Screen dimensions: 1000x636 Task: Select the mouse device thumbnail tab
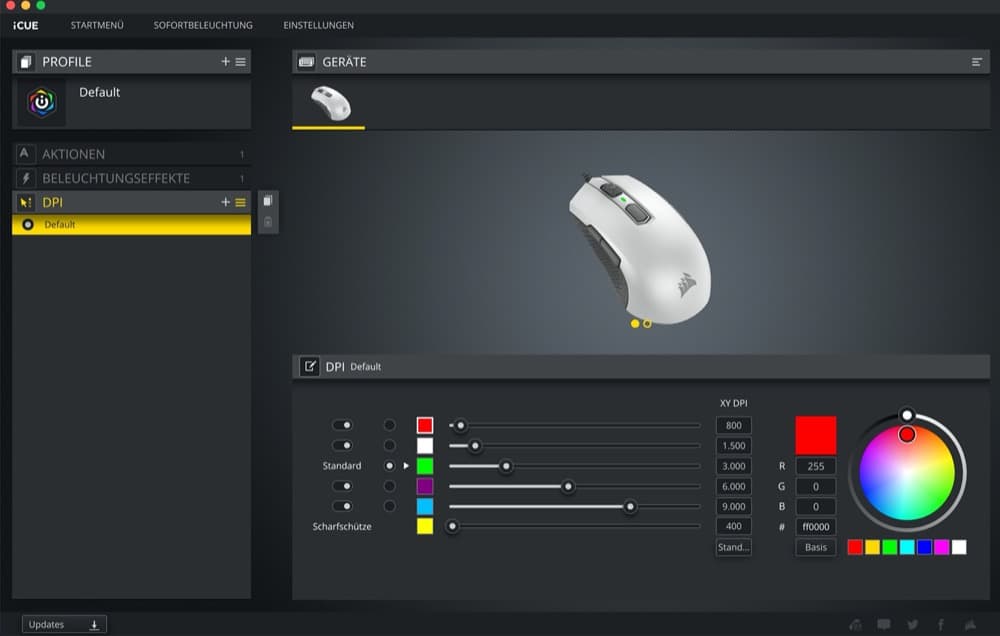[x=329, y=105]
